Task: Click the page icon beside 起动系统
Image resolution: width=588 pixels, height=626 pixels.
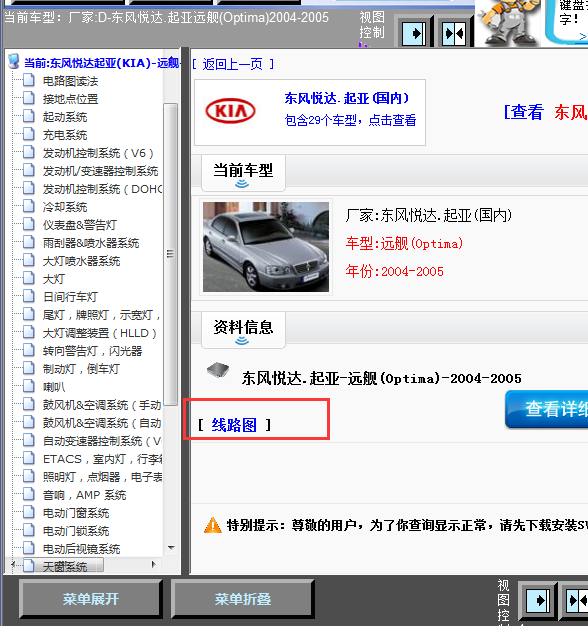Action: click(28, 116)
